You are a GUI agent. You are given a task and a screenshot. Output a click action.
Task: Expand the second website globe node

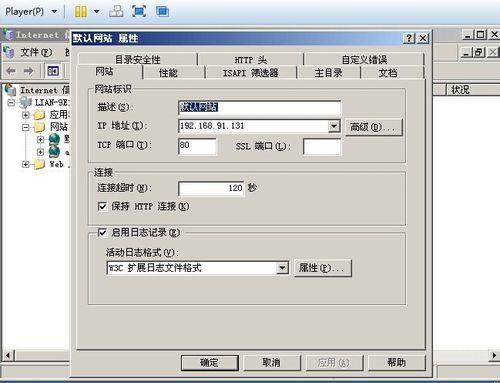click(40, 152)
